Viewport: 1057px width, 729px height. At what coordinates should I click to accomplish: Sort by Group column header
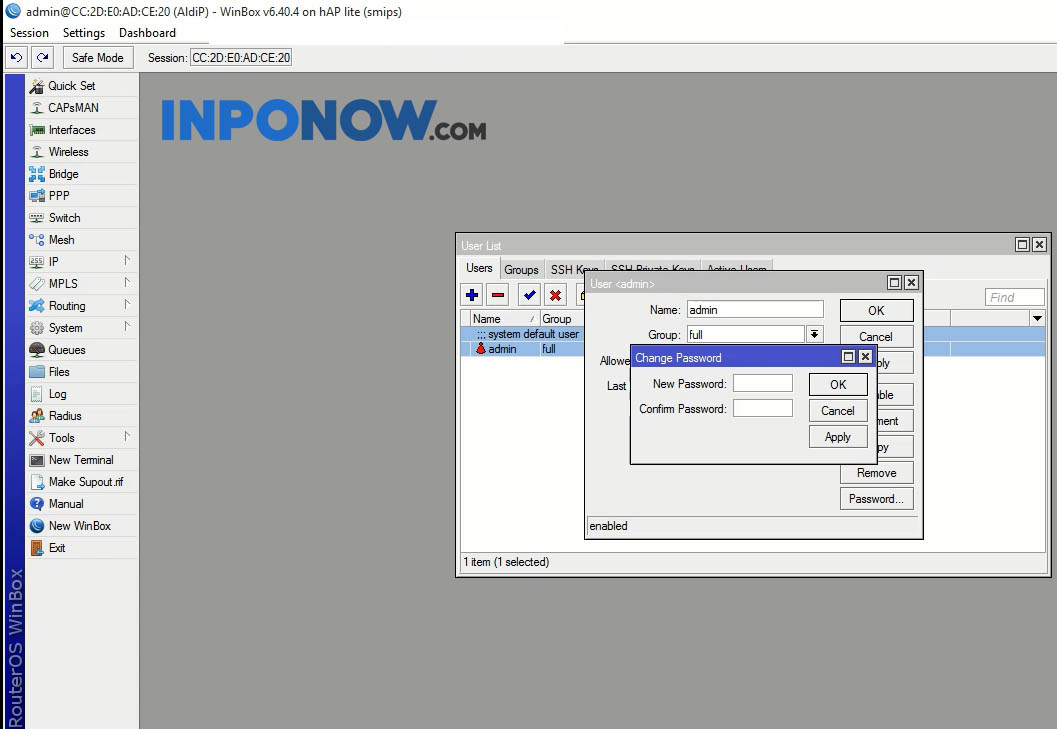pos(562,318)
